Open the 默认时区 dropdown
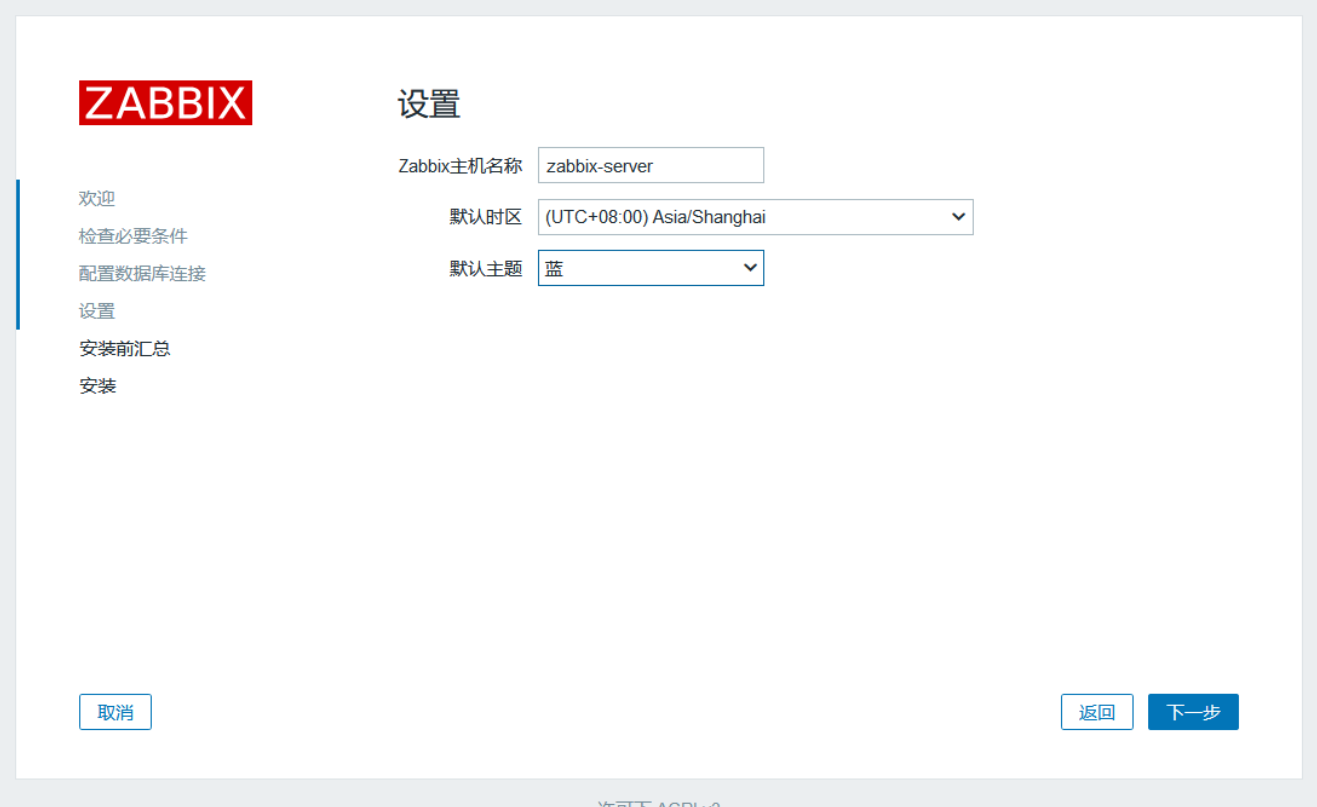 point(755,217)
